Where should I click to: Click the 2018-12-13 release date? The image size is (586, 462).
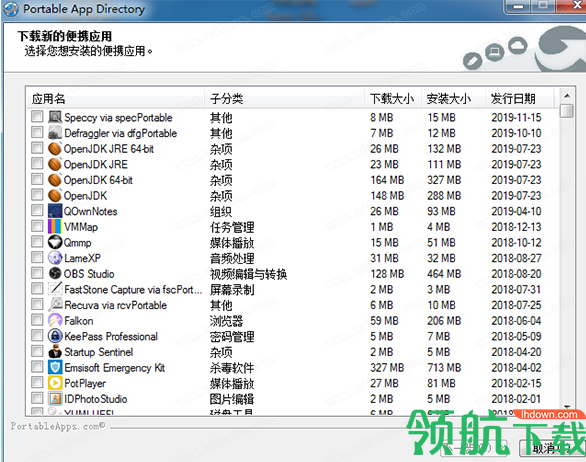click(516, 227)
